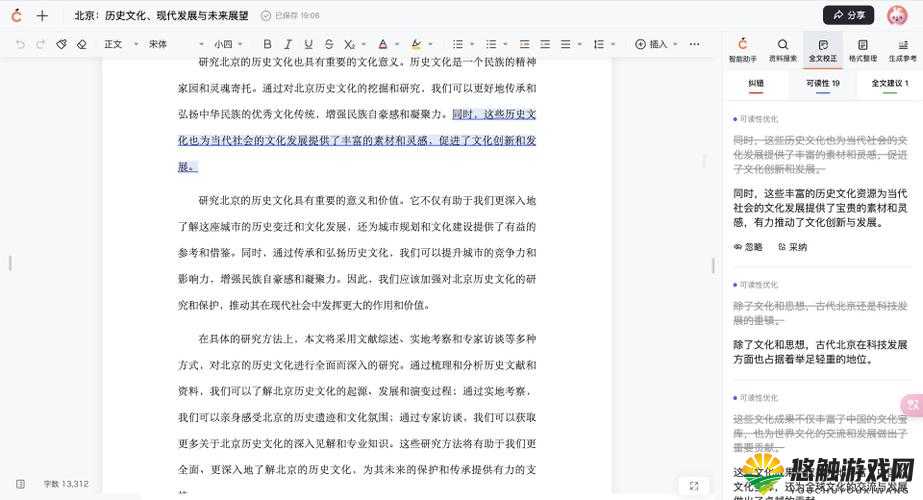The image size is (923, 500).
Task: Open the 格式整理 formatting panel
Action: pos(863,50)
